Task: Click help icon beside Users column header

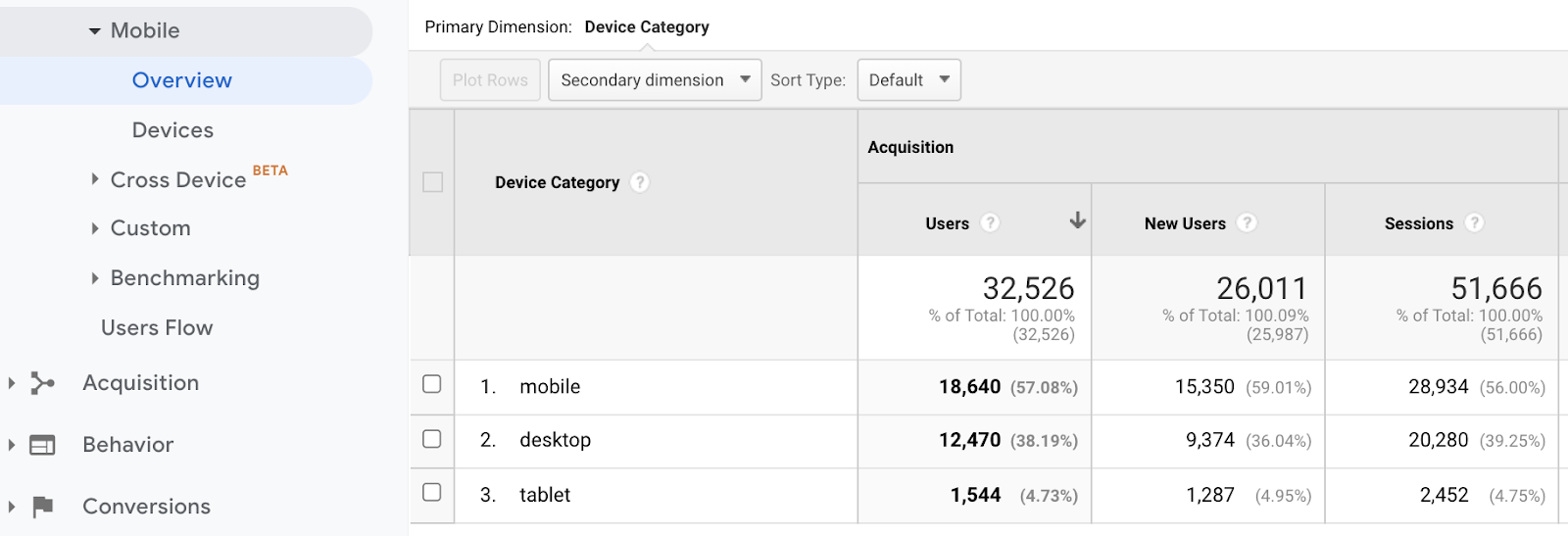Action: (990, 223)
